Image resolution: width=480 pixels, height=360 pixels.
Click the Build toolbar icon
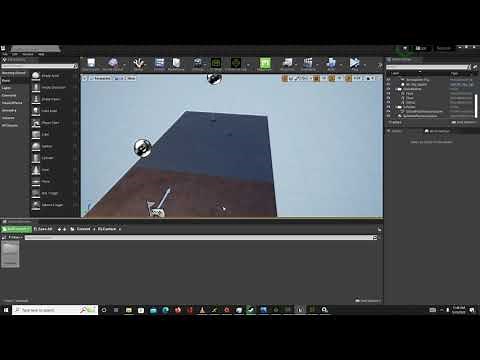pyautogui.click(x=331, y=63)
